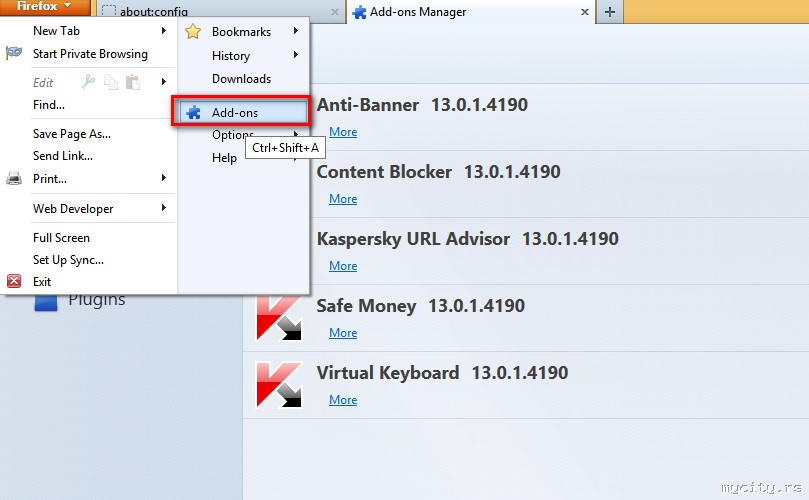Close the Add-ons Manager tab
809x500 pixels.
(x=585, y=12)
